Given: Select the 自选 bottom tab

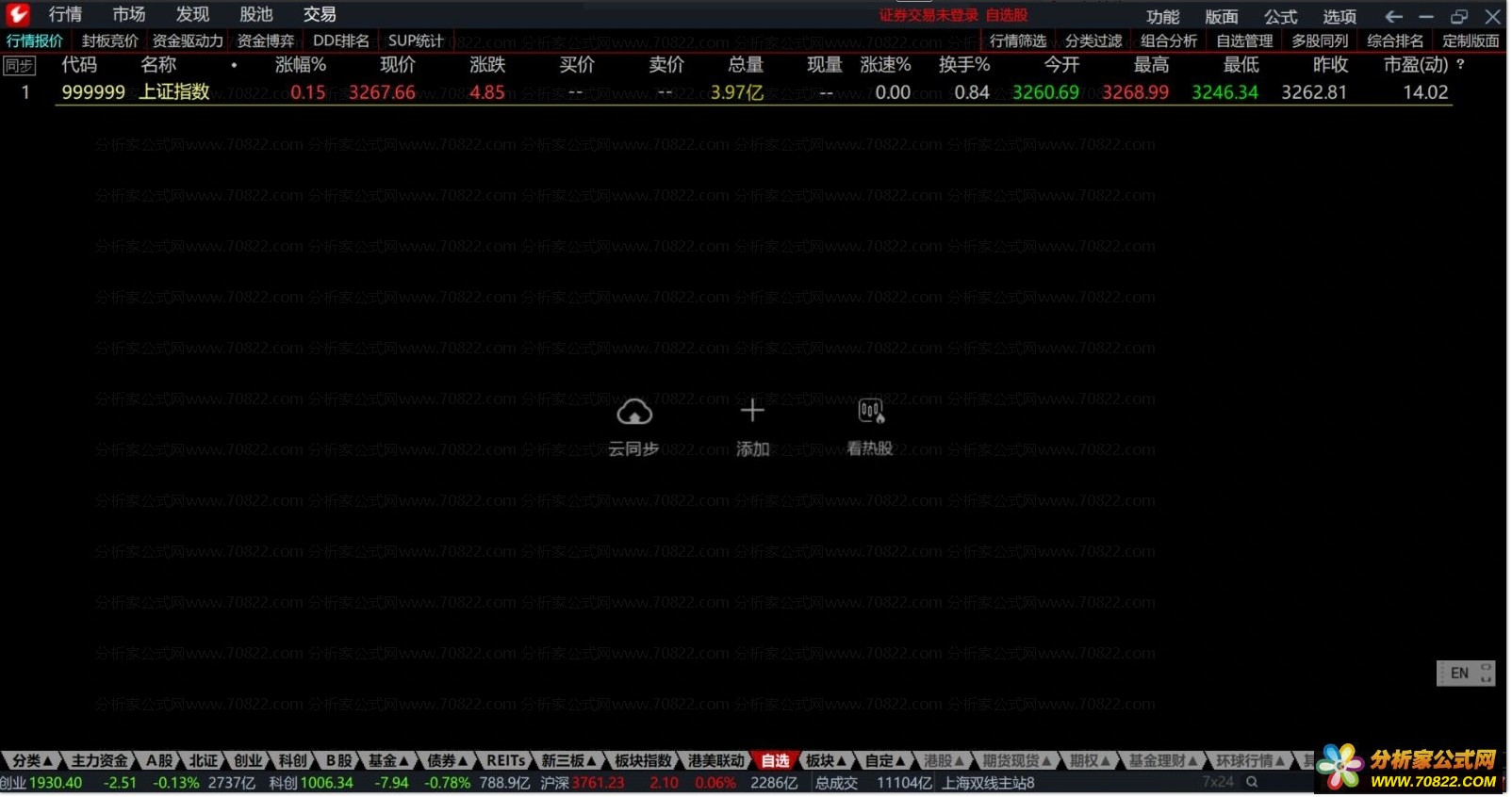Looking at the screenshot, I should coord(775,760).
